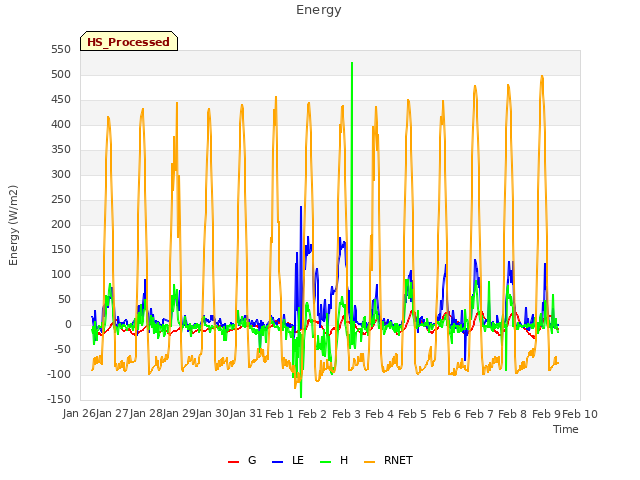Click the Feb 10 x-axis tick label

point(580,414)
